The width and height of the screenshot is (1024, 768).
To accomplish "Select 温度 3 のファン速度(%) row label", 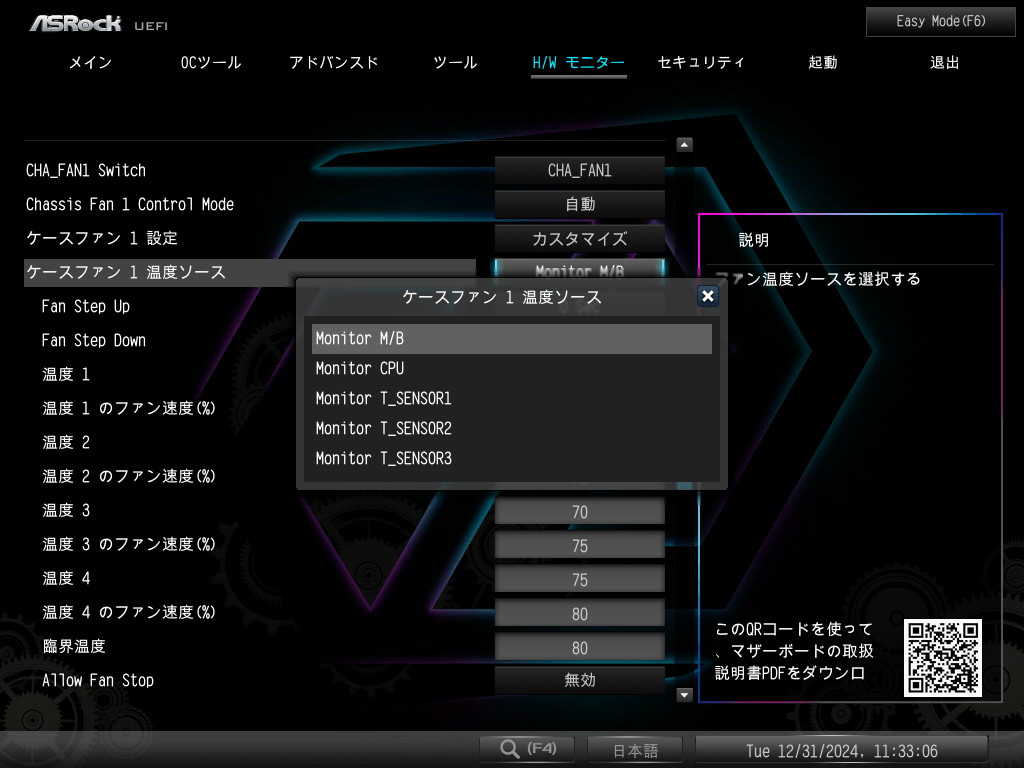I will [129, 544].
